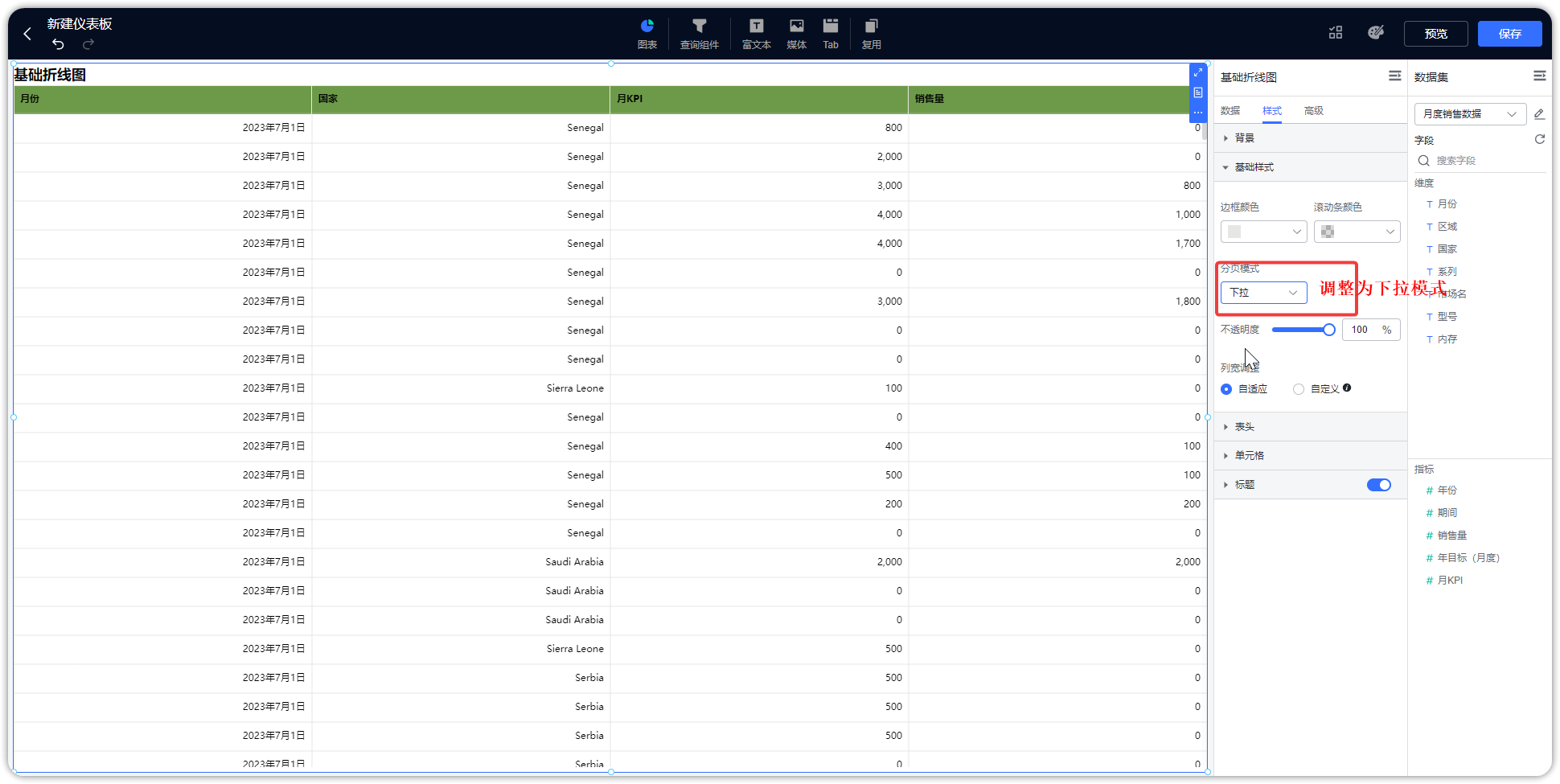The height and width of the screenshot is (784, 1560).
Task: Click the 滚动条颜色 transparent swatch
Action: [1328, 232]
